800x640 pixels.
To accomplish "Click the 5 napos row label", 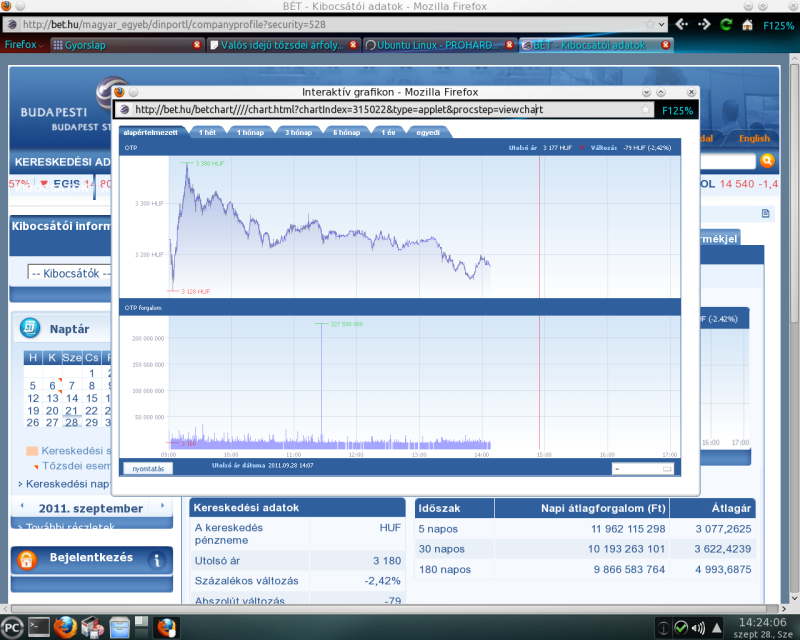I will (x=438, y=529).
